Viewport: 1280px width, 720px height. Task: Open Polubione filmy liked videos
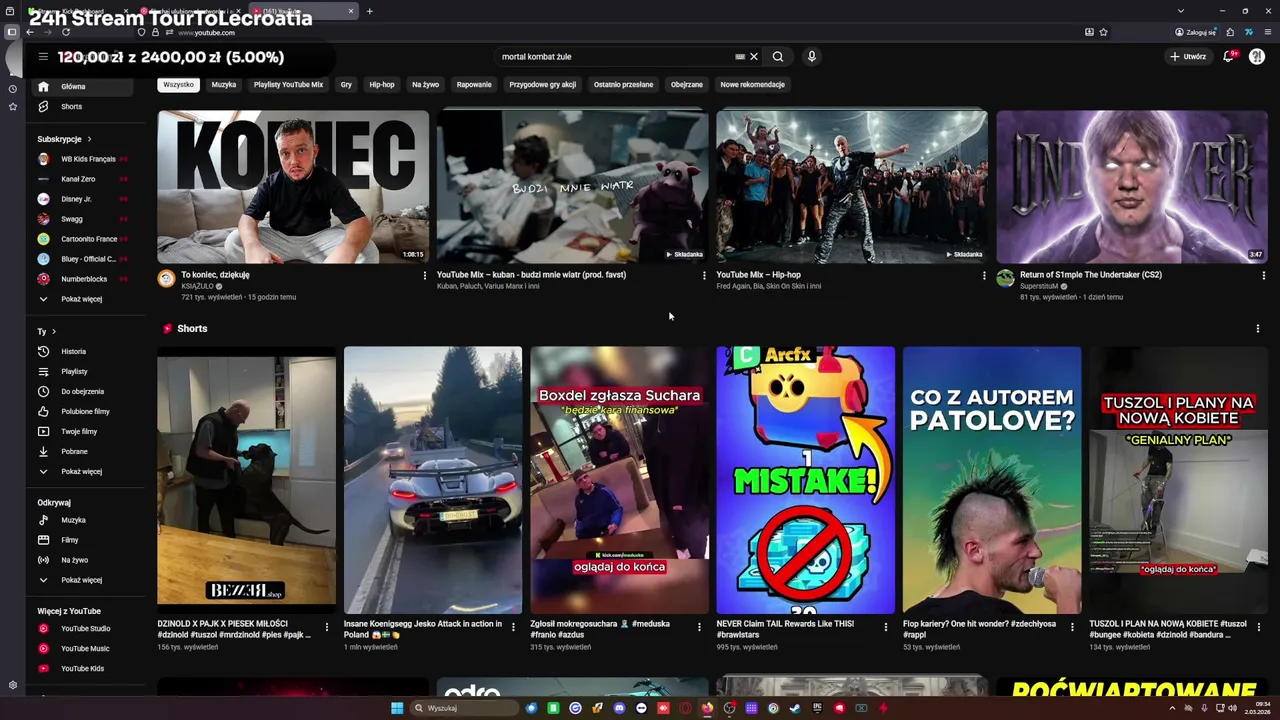tap(80, 412)
